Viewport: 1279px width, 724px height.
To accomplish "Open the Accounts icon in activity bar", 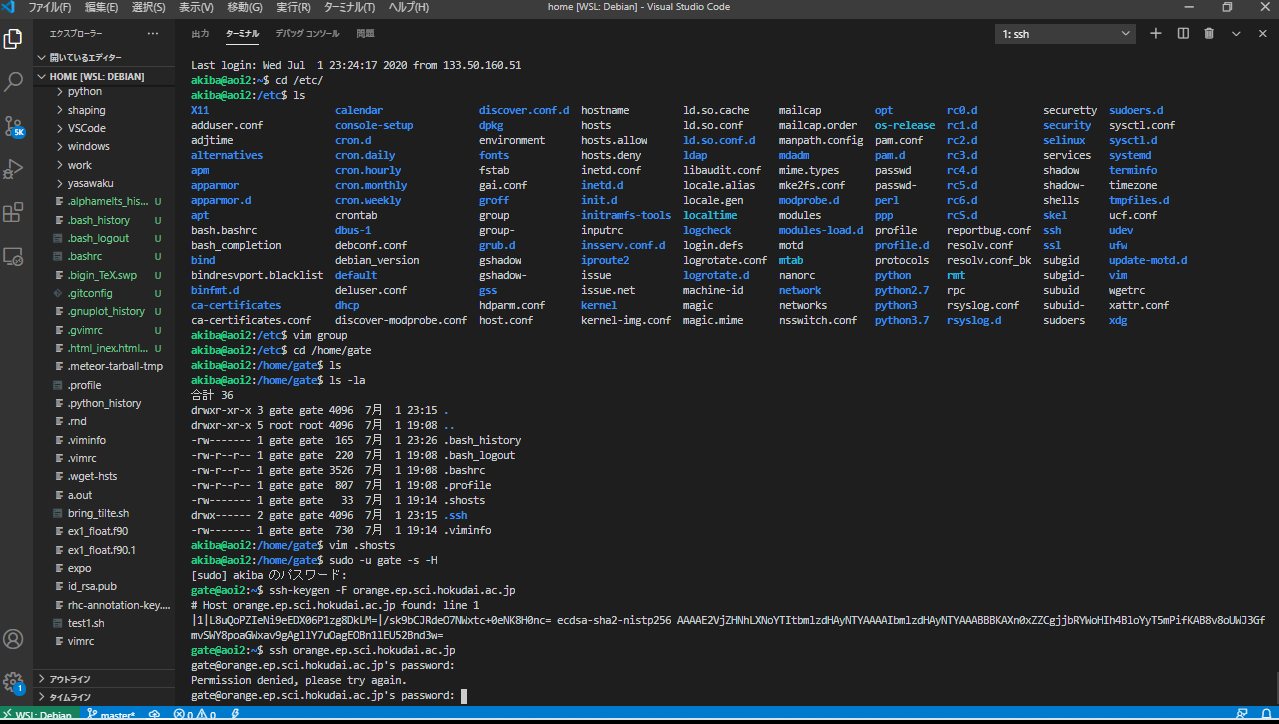I will [14, 639].
